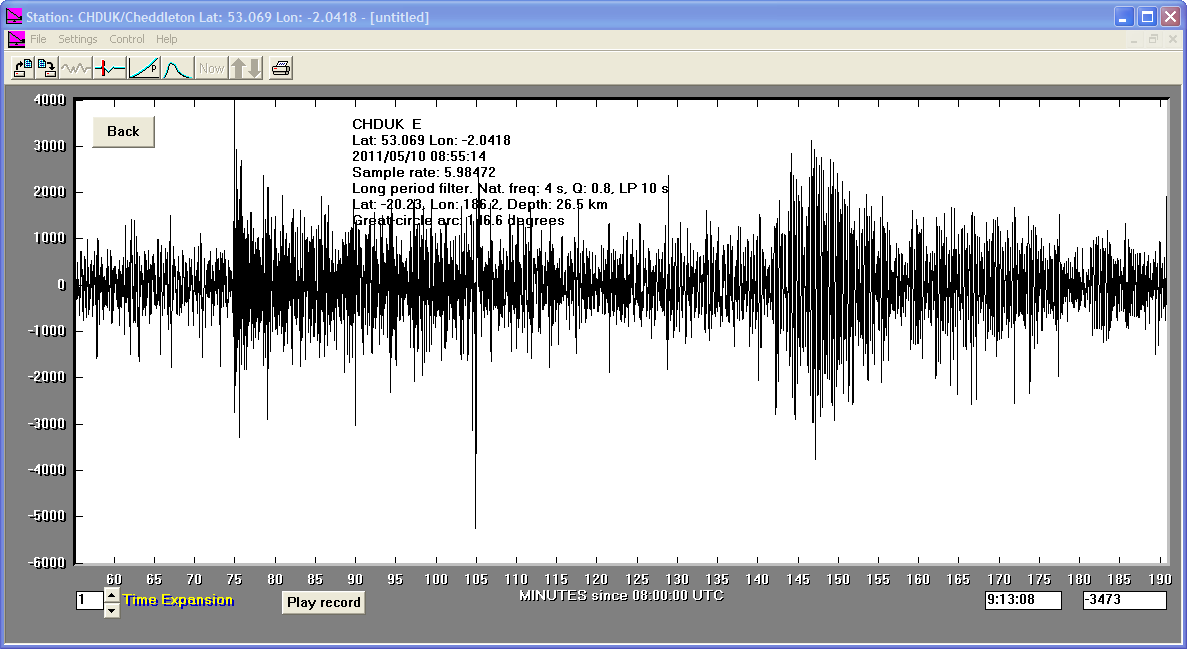Click the CHDUK E station label text
This screenshot has width=1187, height=649.
387,124
